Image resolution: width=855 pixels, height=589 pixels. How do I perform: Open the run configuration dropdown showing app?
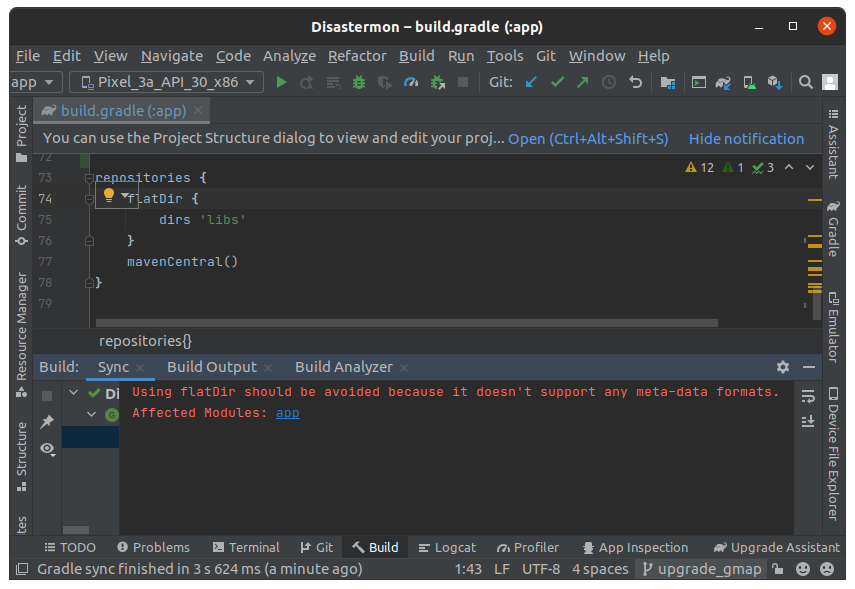point(30,82)
